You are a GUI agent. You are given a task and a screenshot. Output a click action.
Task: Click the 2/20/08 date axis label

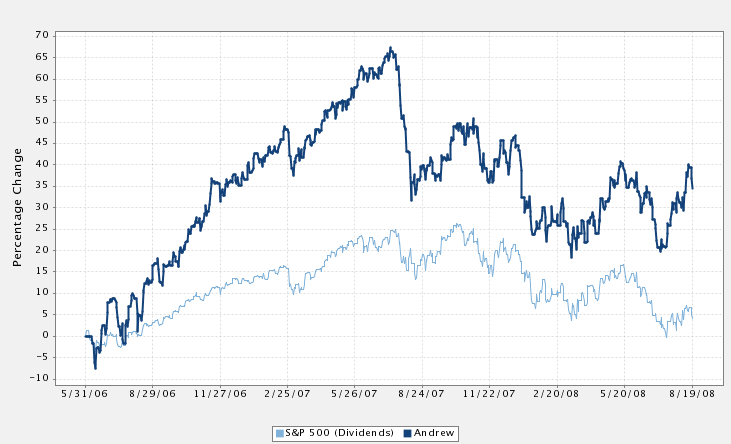coord(556,394)
